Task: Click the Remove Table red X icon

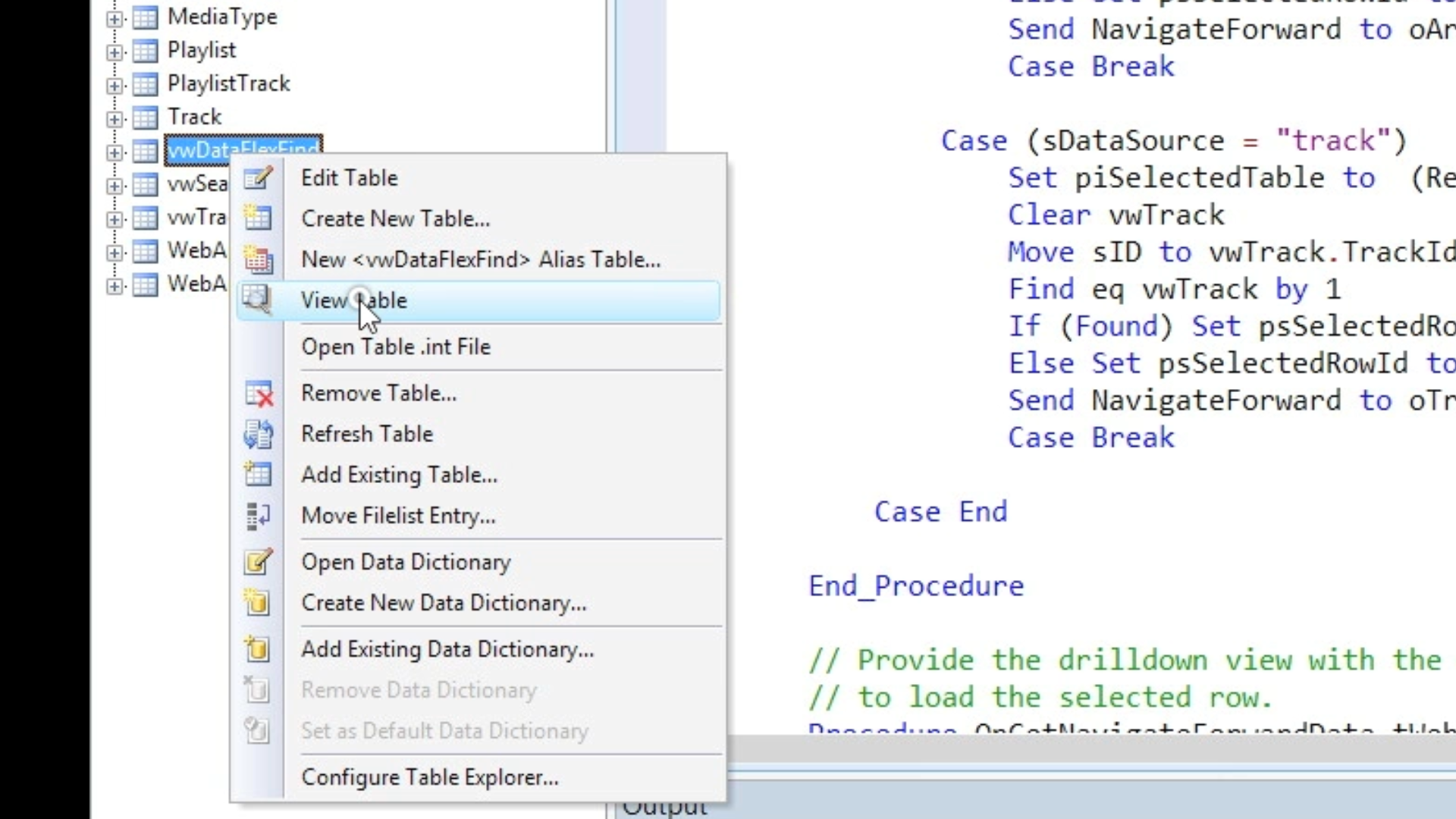Action: click(258, 394)
